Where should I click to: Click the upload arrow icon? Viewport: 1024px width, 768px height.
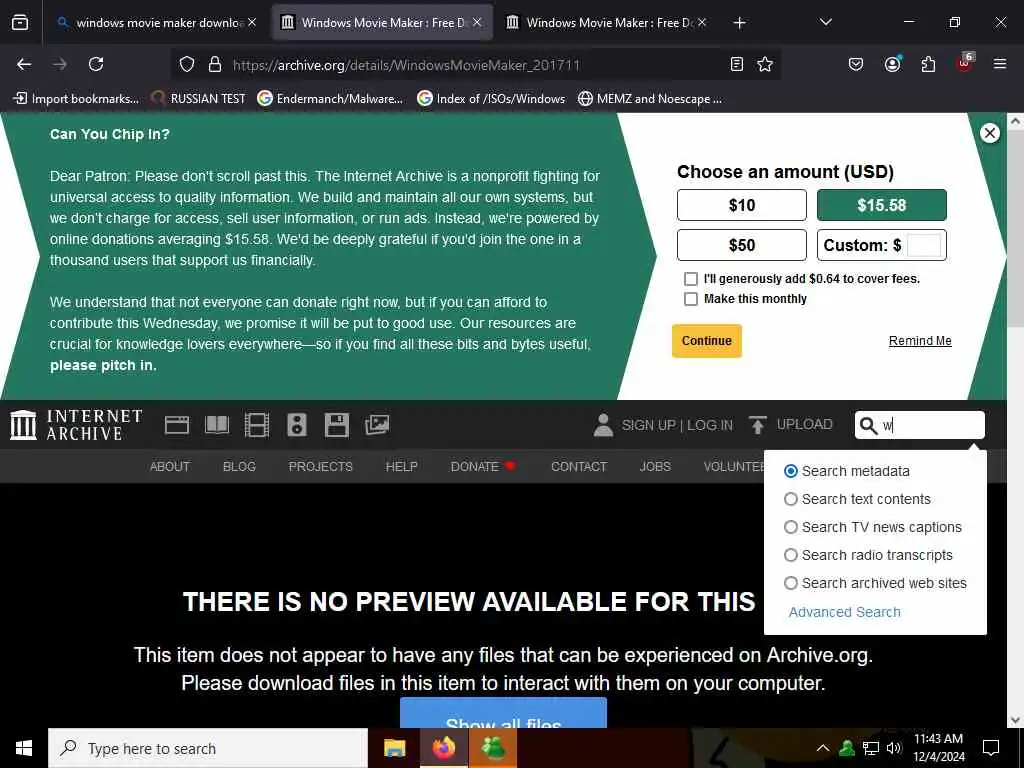[758, 425]
